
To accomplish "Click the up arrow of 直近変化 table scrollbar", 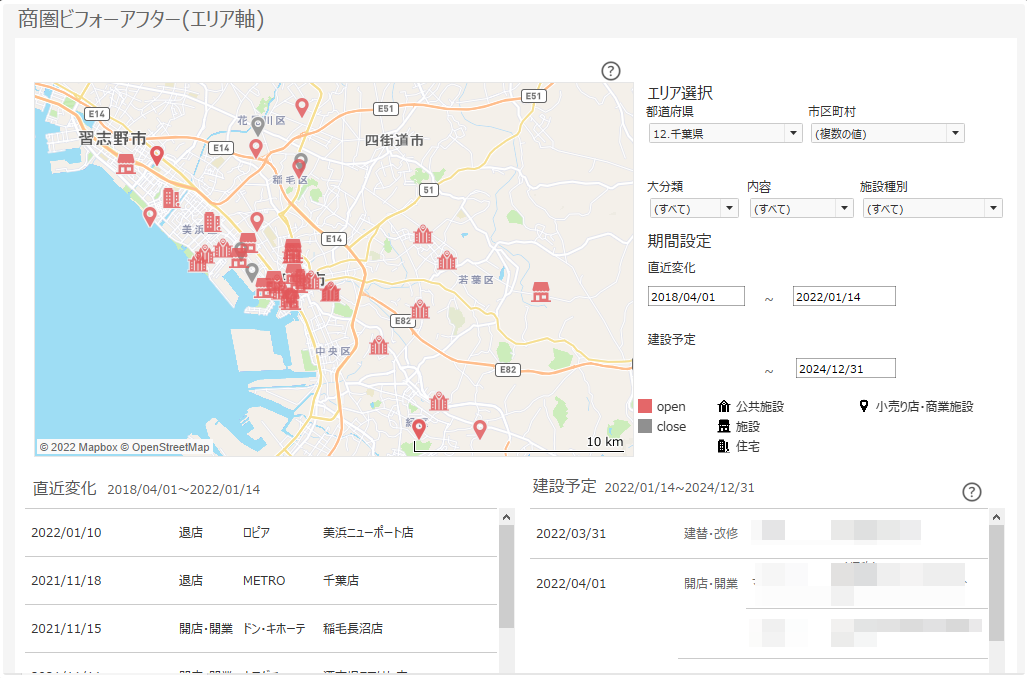I will (506, 517).
